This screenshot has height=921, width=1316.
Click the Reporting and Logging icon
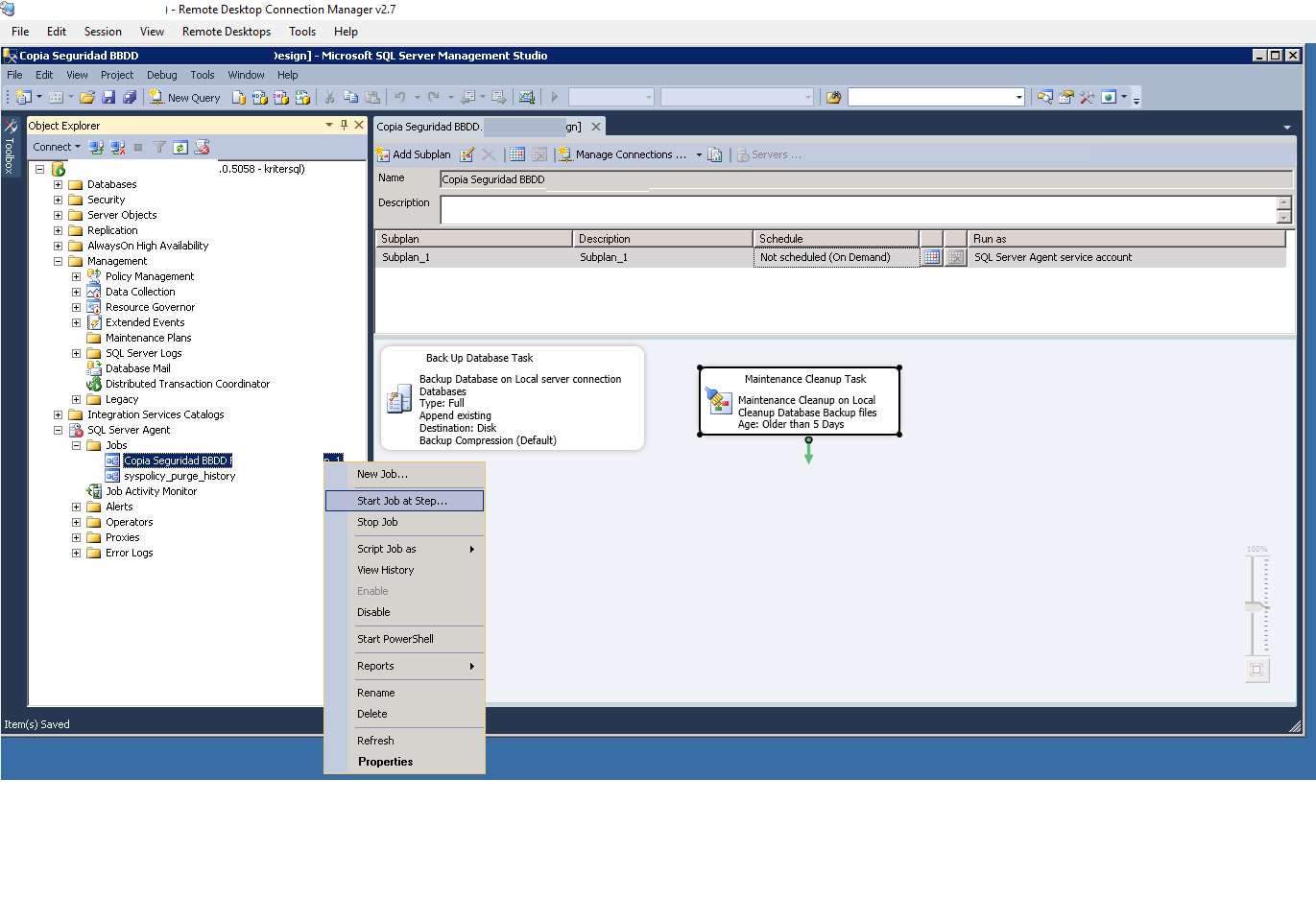pyautogui.click(x=715, y=154)
